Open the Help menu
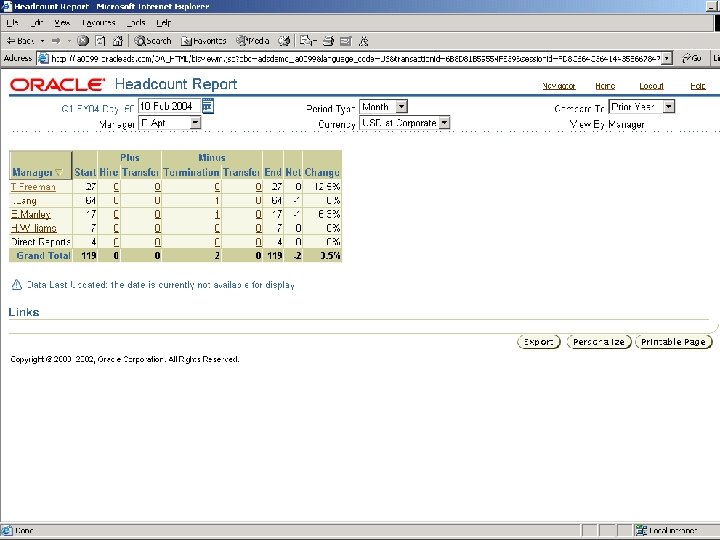Viewport: 720px width, 540px height. pyautogui.click(x=163, y=22)
